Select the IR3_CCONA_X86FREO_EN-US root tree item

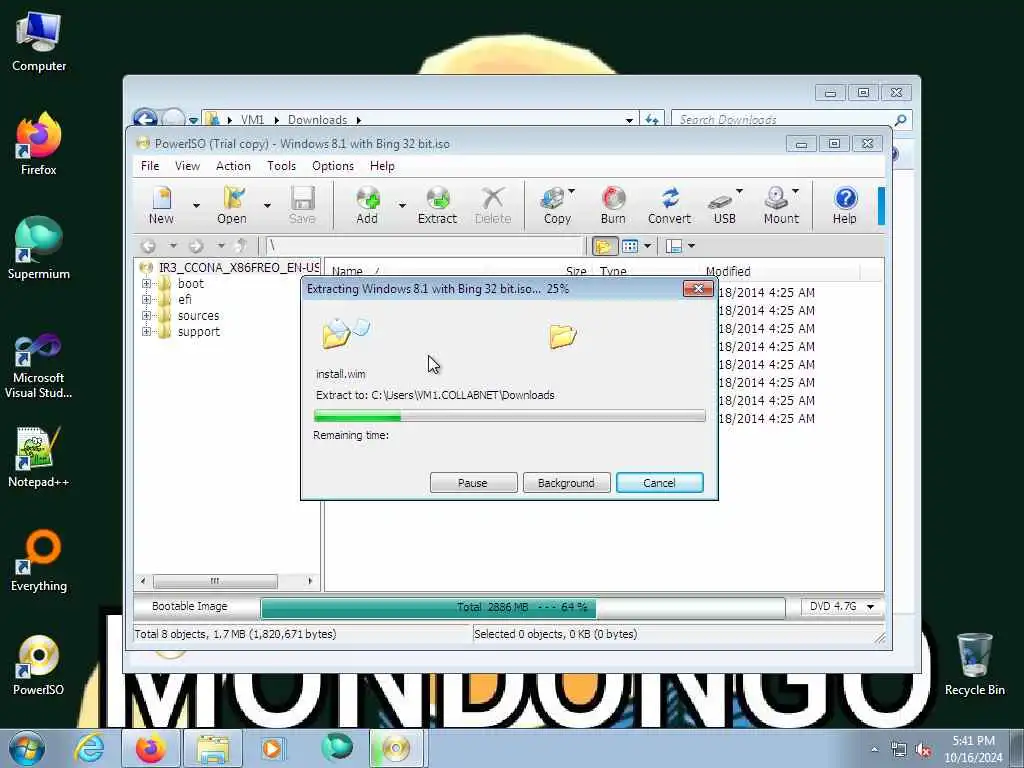click(x=238, y=268)
